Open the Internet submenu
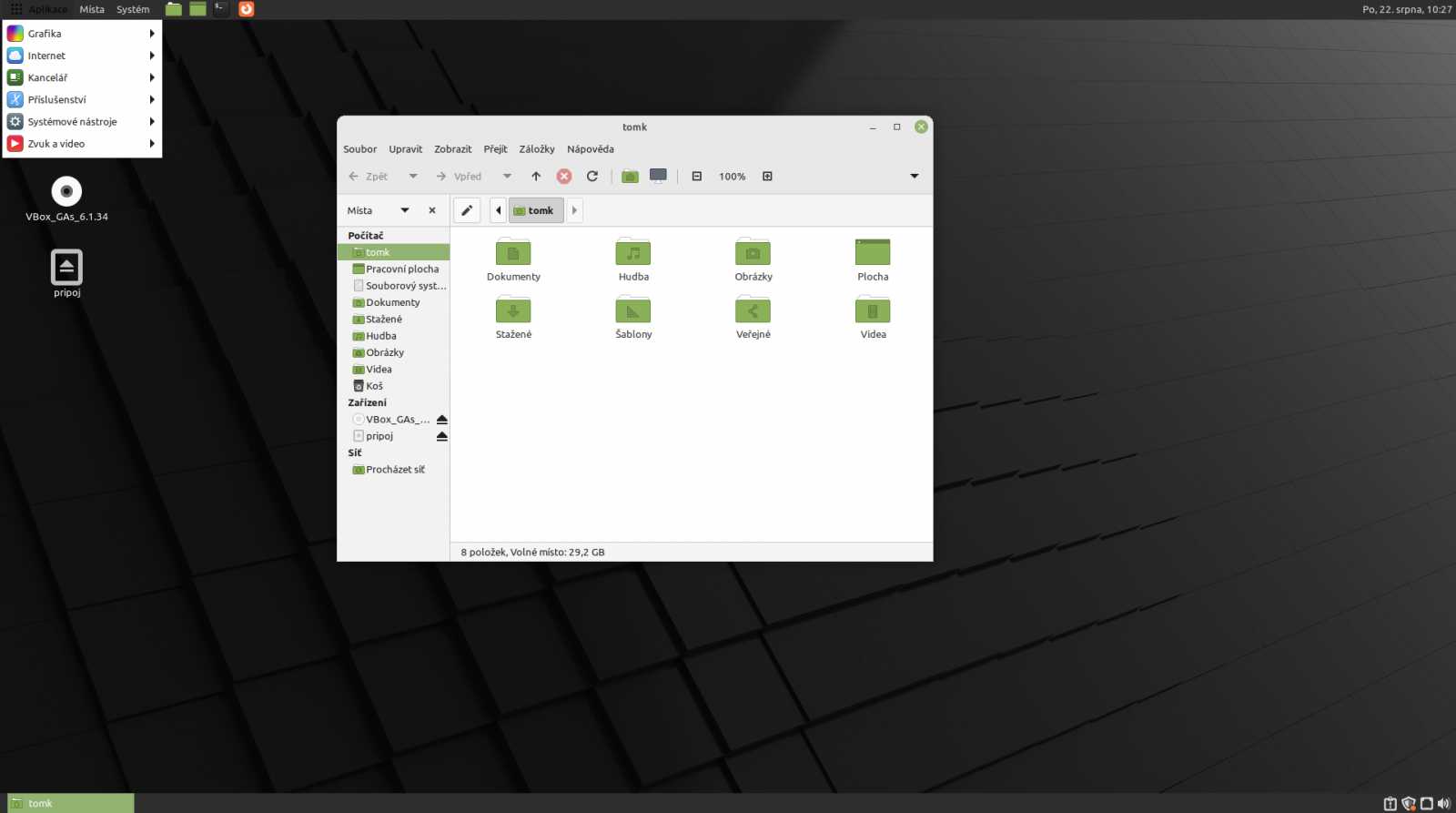The image size is (1456, 813). [x=82, y=56]
